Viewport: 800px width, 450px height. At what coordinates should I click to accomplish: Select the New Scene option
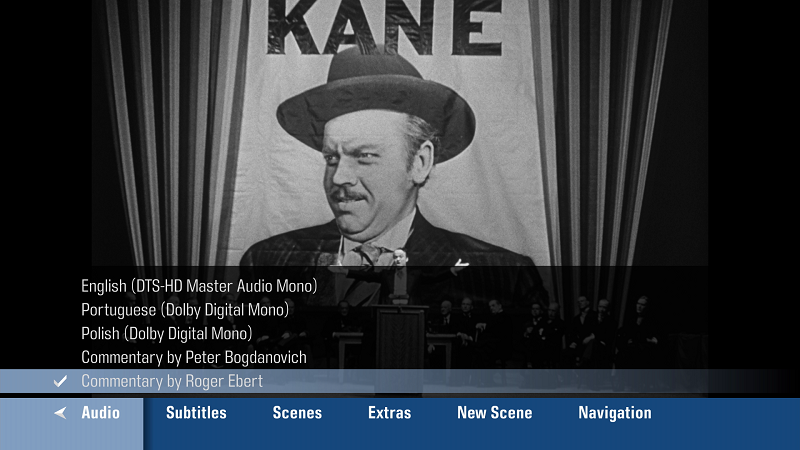click(495, 413)
